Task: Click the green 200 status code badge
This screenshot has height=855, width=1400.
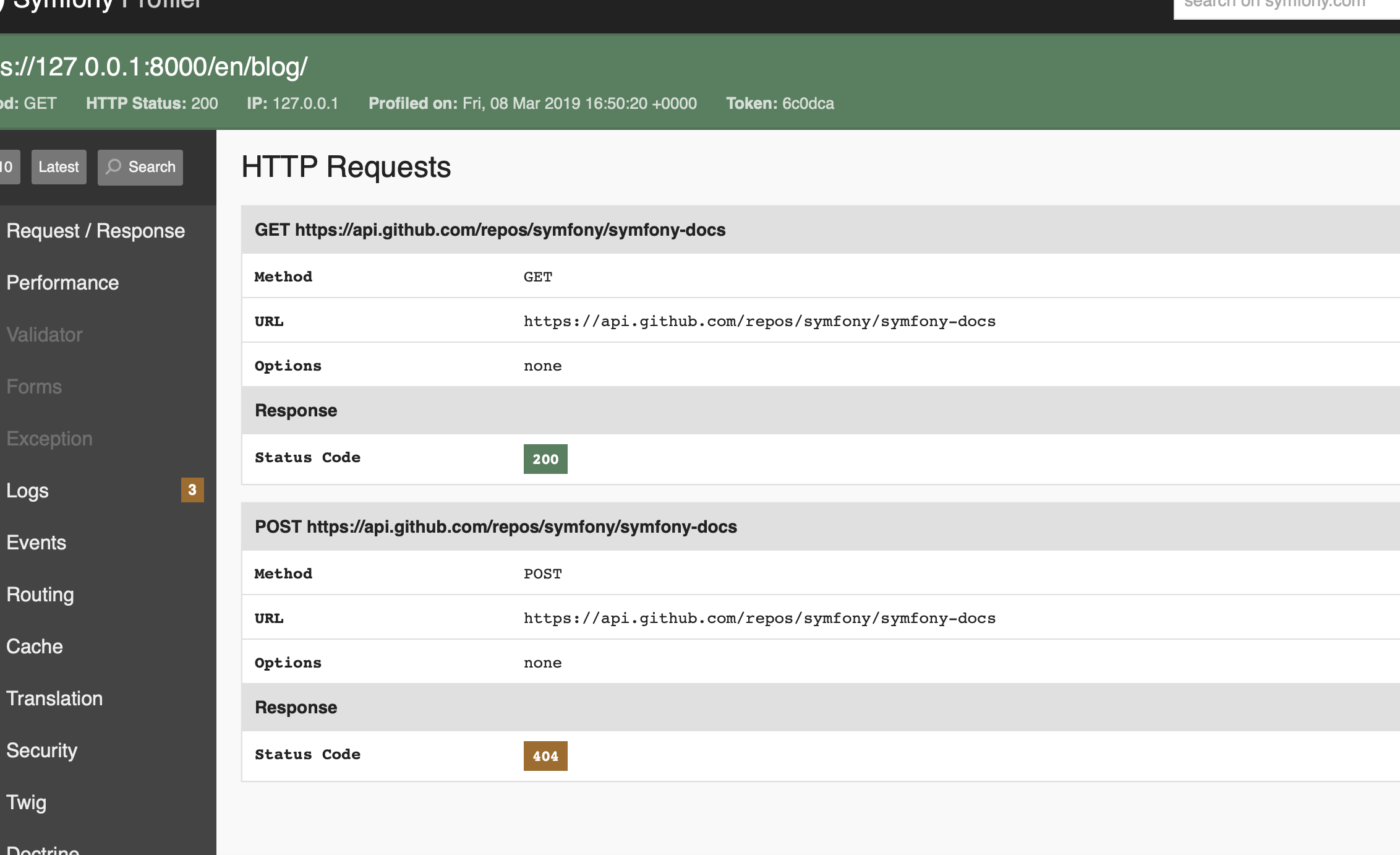Action: click(x=545, y=459)
